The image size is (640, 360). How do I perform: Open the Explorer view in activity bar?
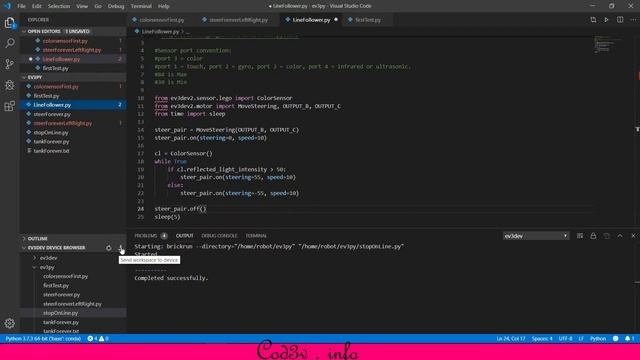pos(9,22)
